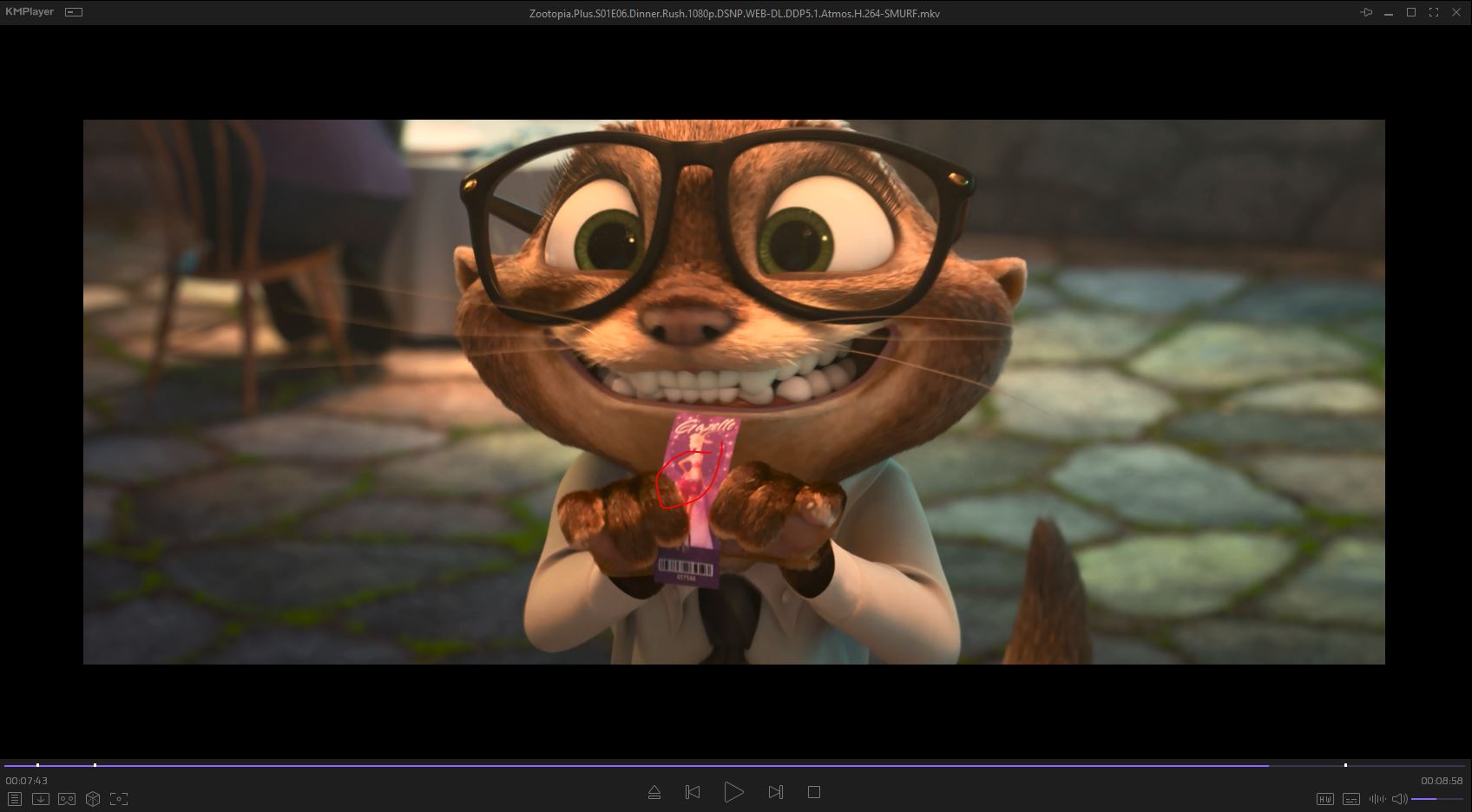Adjust the volume slider level
Viewport: 1472px width, 812px height.
click(1436, 799)
